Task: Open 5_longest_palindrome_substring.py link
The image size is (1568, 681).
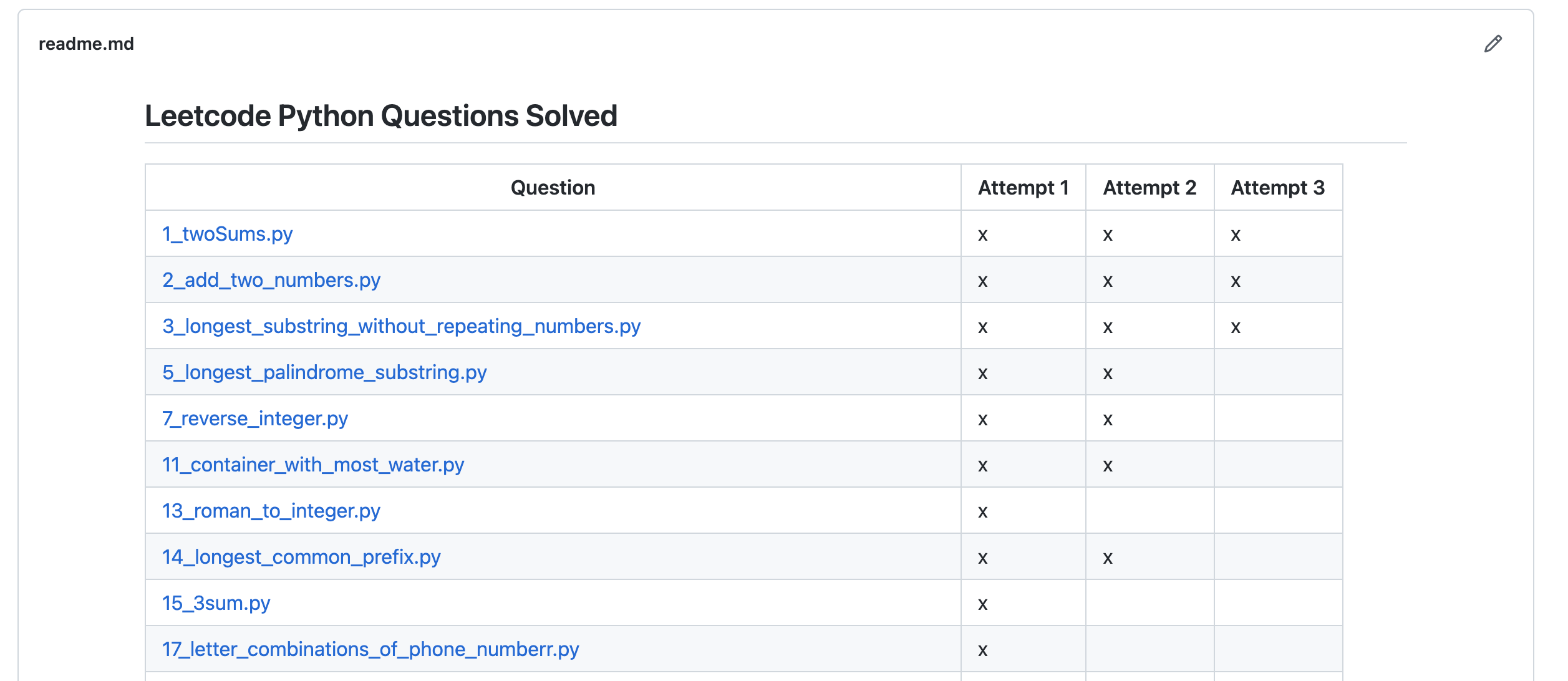Action: (324, 372)
